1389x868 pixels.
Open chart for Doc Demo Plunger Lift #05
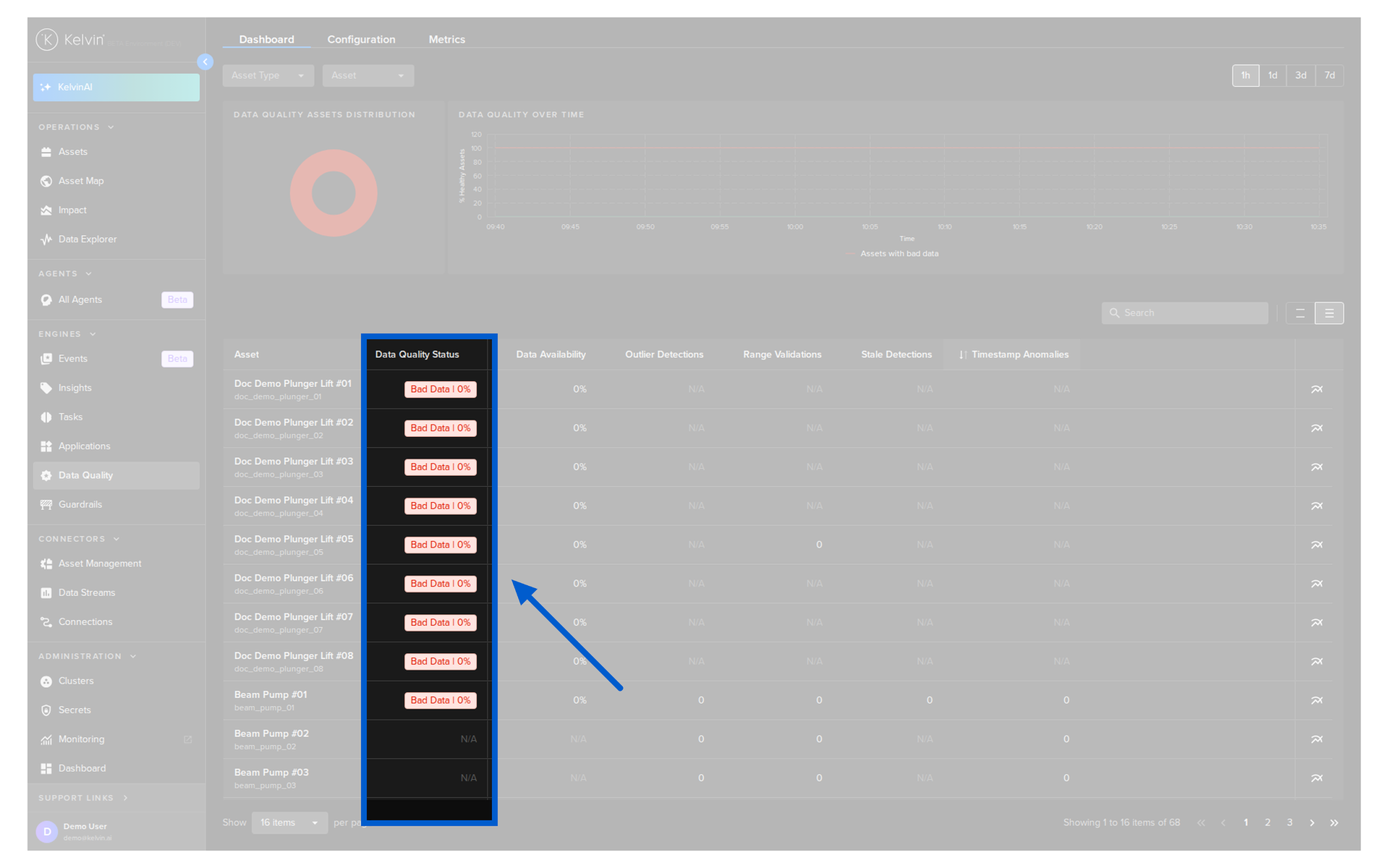tap(1317, 545)
